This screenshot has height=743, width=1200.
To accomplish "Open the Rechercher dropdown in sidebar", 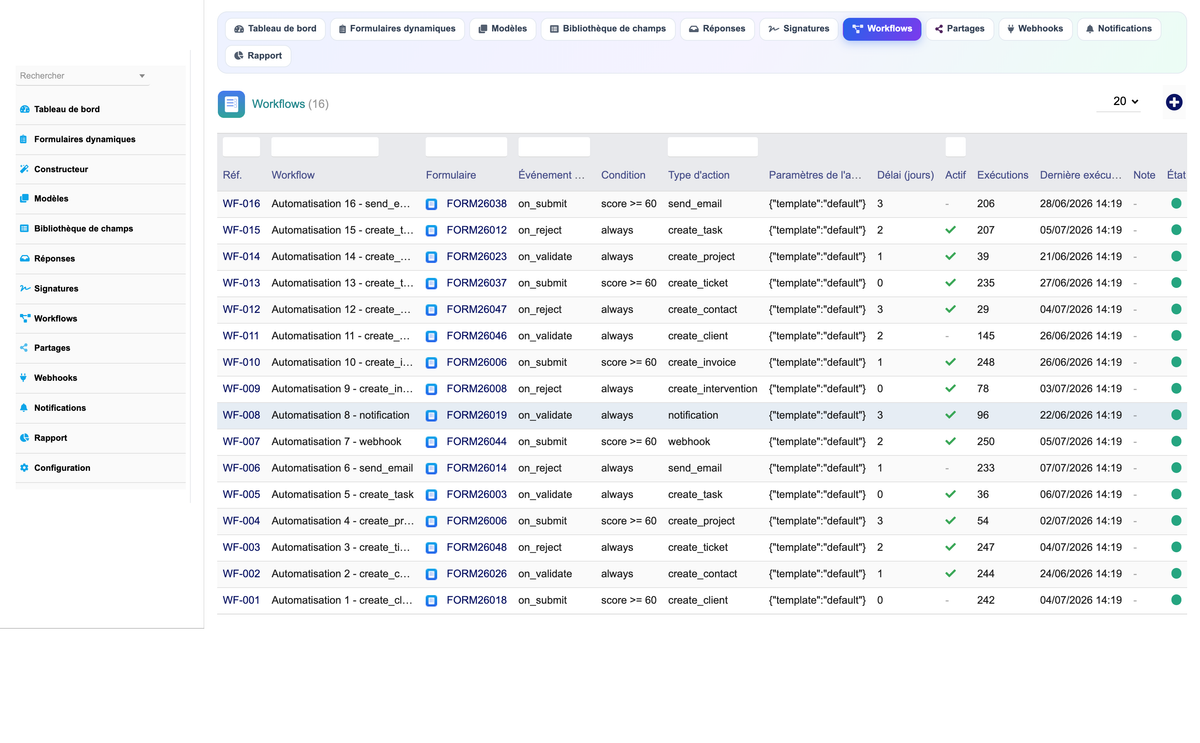I will (82, 76).
